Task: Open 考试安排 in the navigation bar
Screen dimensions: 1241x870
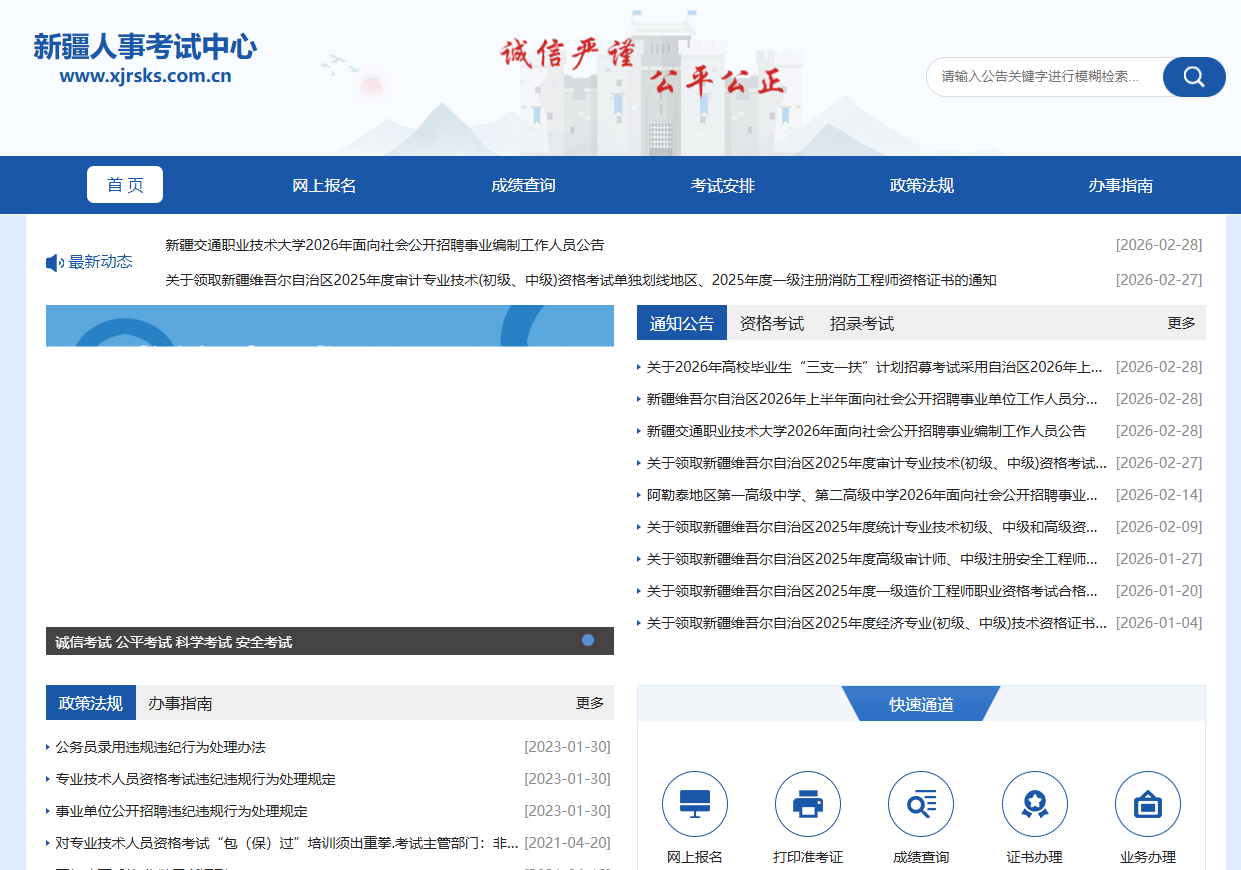Action: [x=722, y=185]
